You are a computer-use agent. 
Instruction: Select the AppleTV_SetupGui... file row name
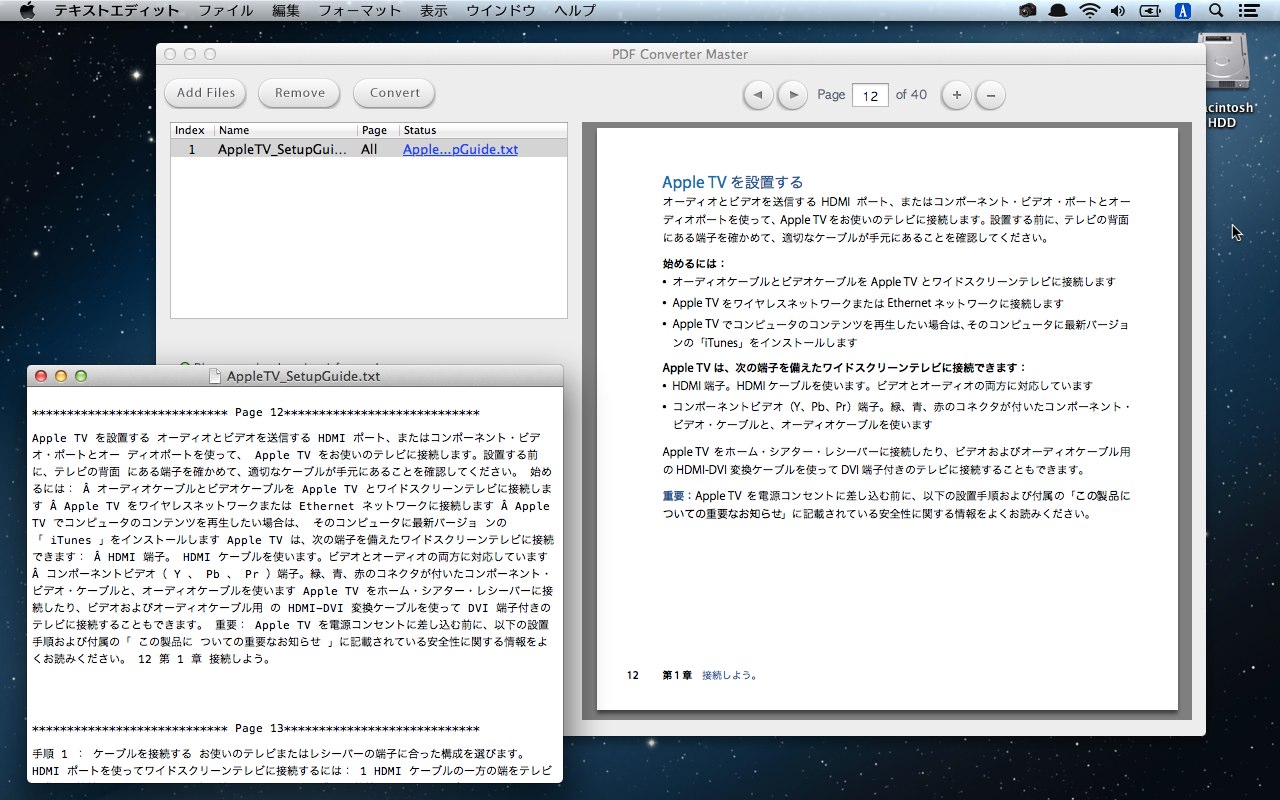[x=283, y=149]
